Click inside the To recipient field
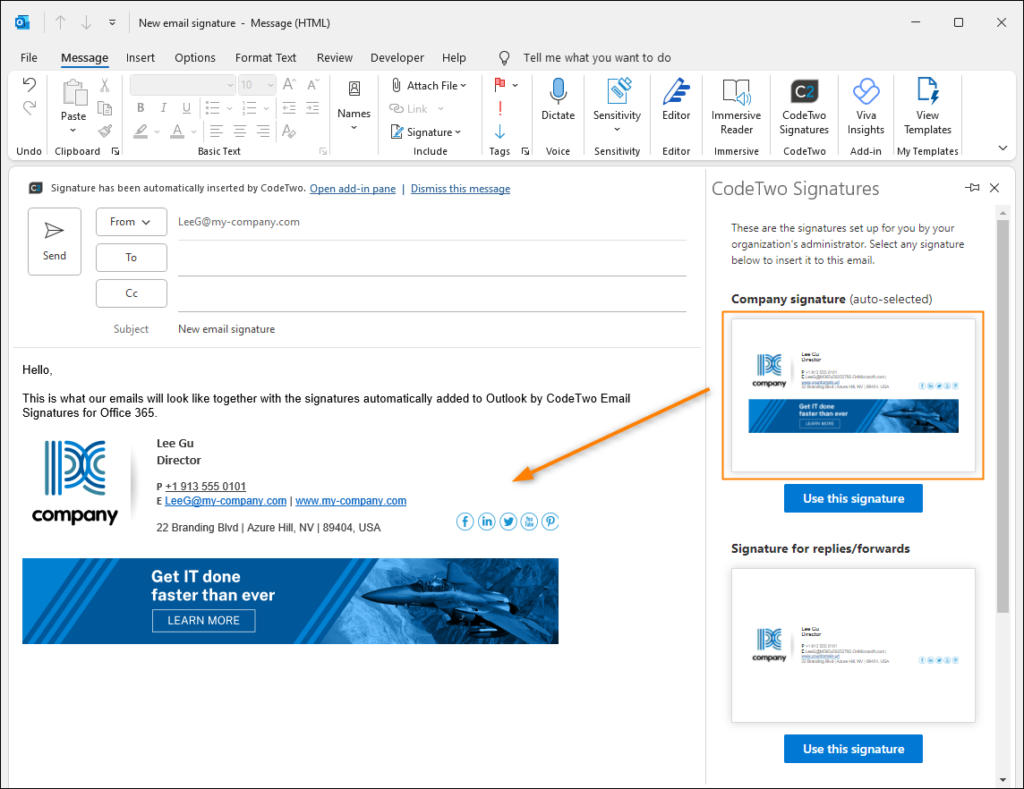This screenshot has width=1024, height=789. pos(400,257)
